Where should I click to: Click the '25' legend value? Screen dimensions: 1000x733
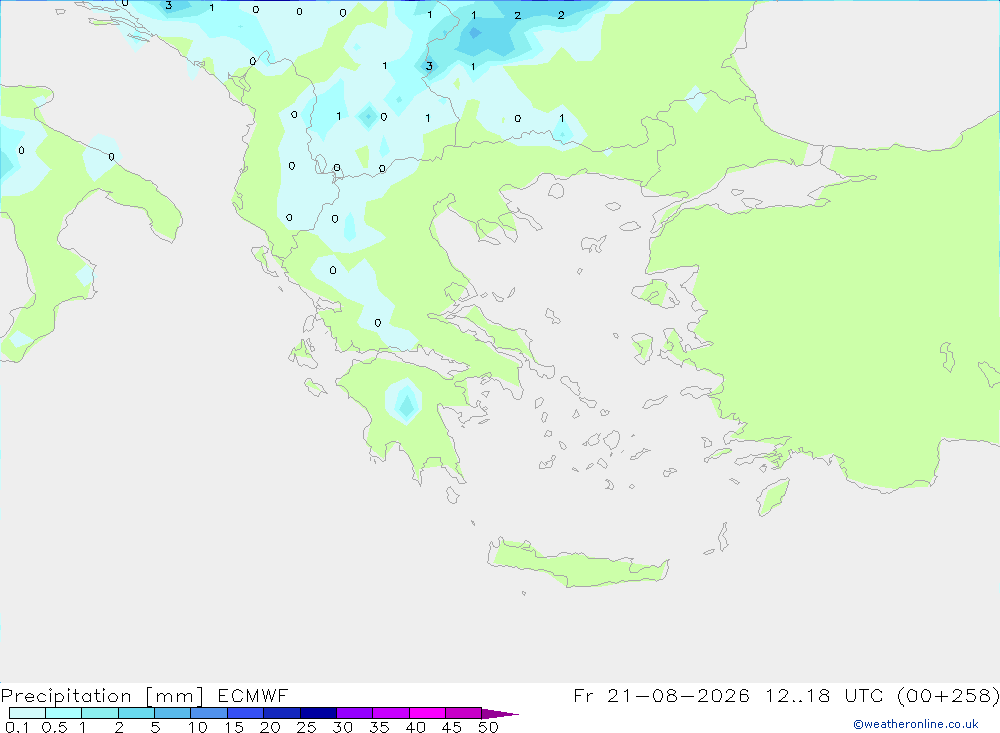(x=307, y=727)
